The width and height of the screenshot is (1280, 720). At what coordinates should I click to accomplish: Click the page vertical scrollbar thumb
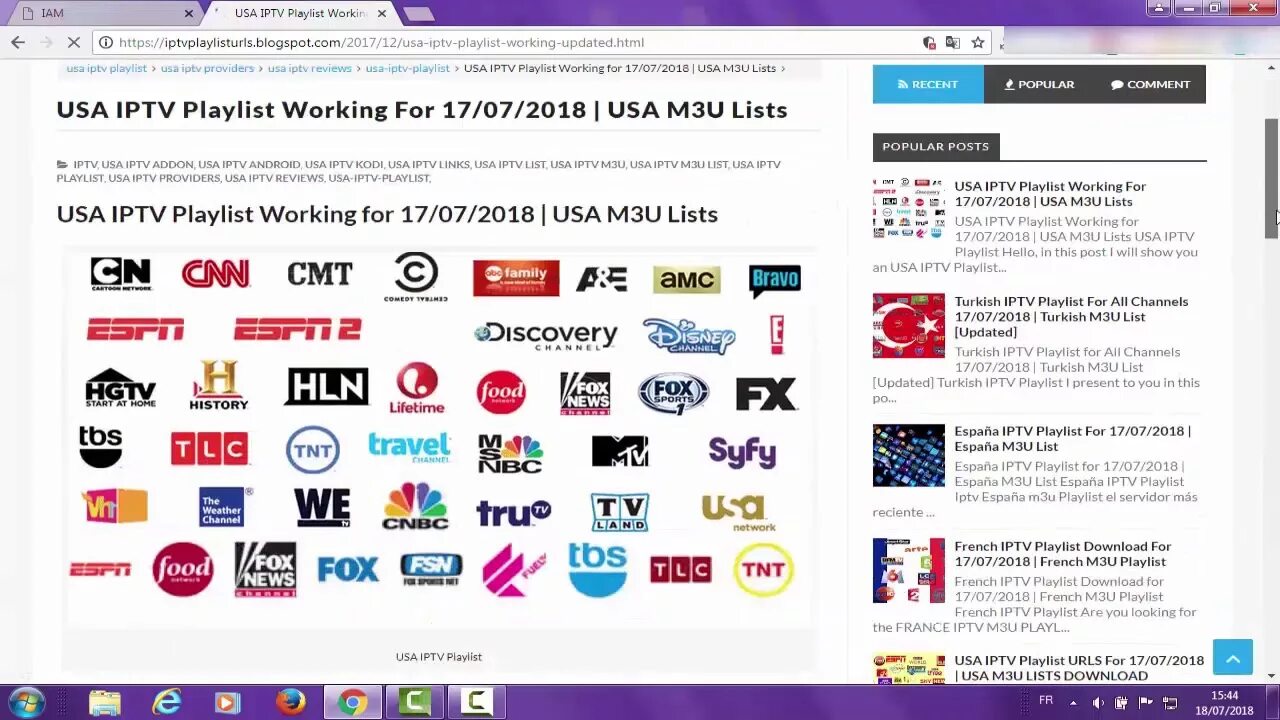(1271, 178)
